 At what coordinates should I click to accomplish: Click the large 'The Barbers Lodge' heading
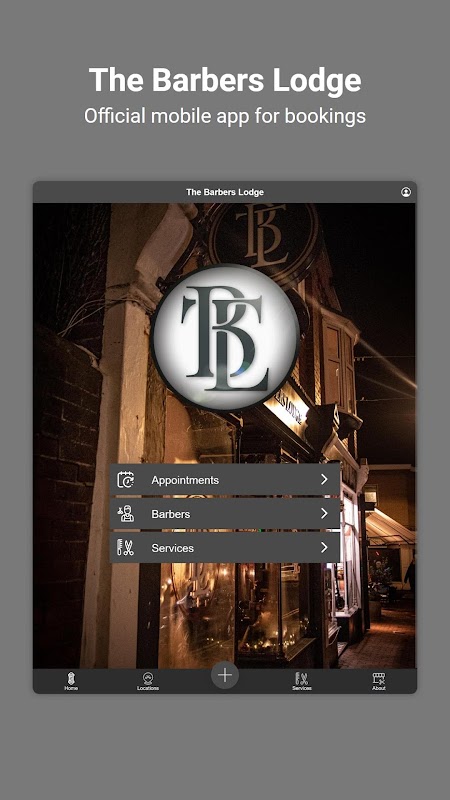[x=225, y=81]
